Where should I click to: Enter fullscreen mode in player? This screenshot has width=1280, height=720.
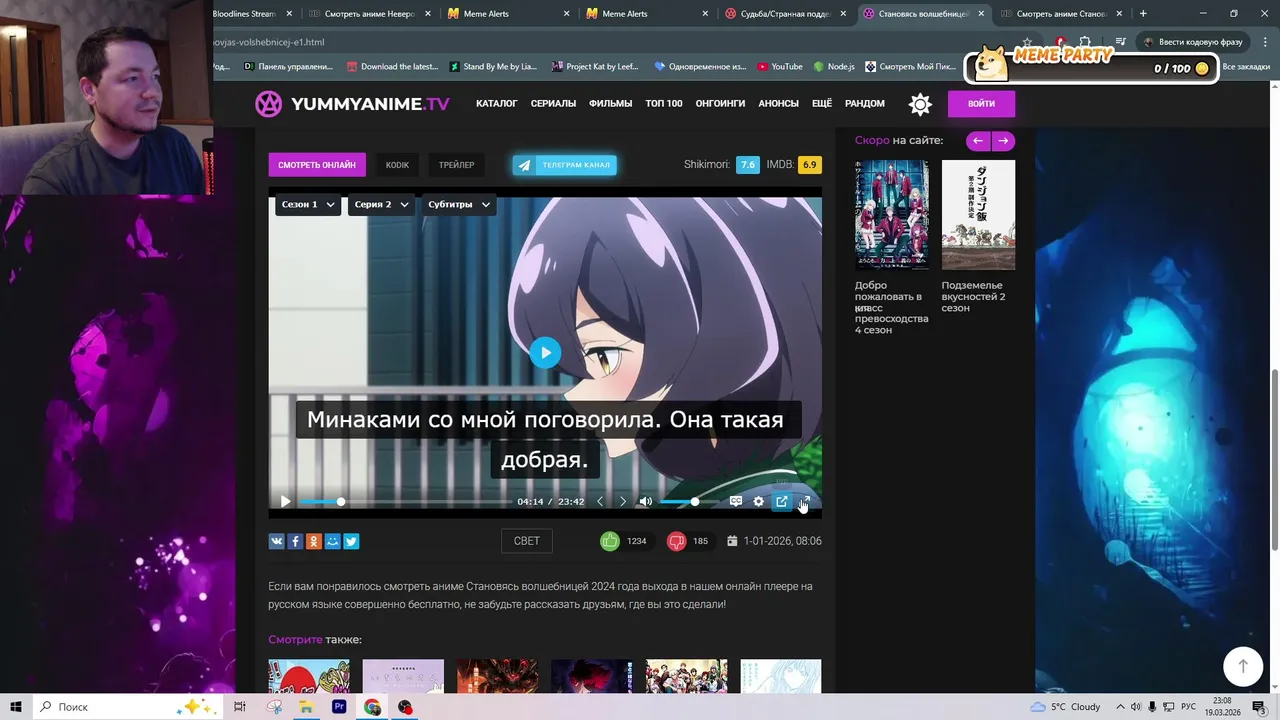point(805,501)
